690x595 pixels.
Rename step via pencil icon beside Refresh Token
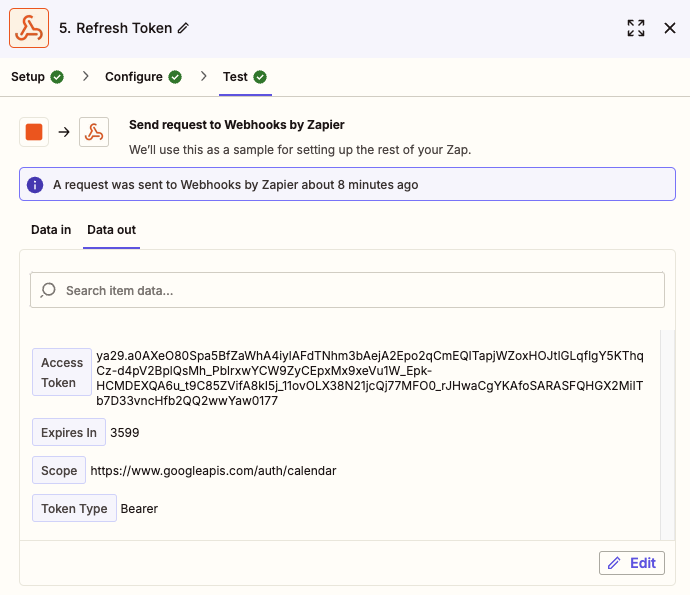[x=183, y=28]
